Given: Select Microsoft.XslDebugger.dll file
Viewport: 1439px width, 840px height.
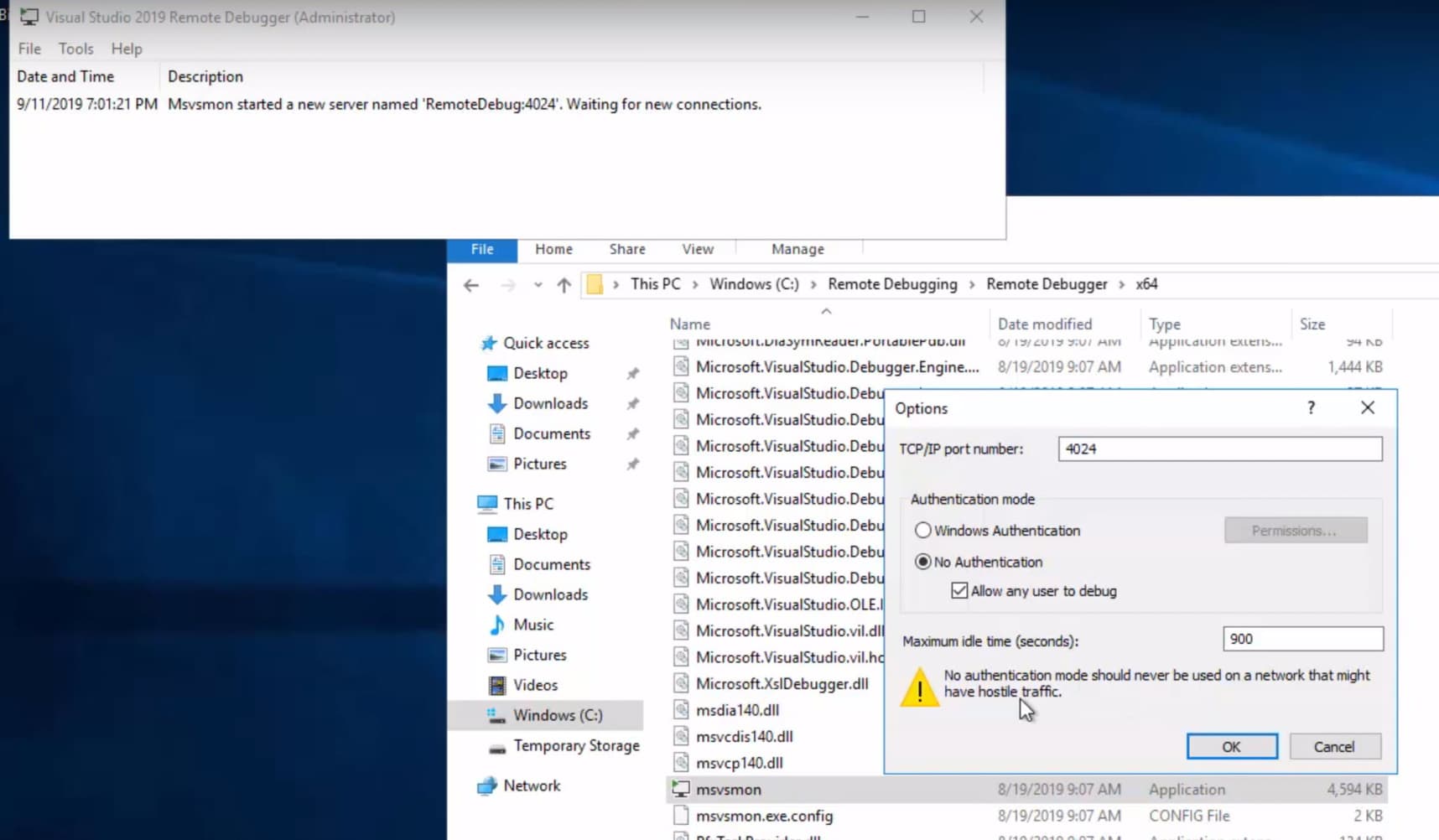Looking at the screenshot, I should coord(782,683).
